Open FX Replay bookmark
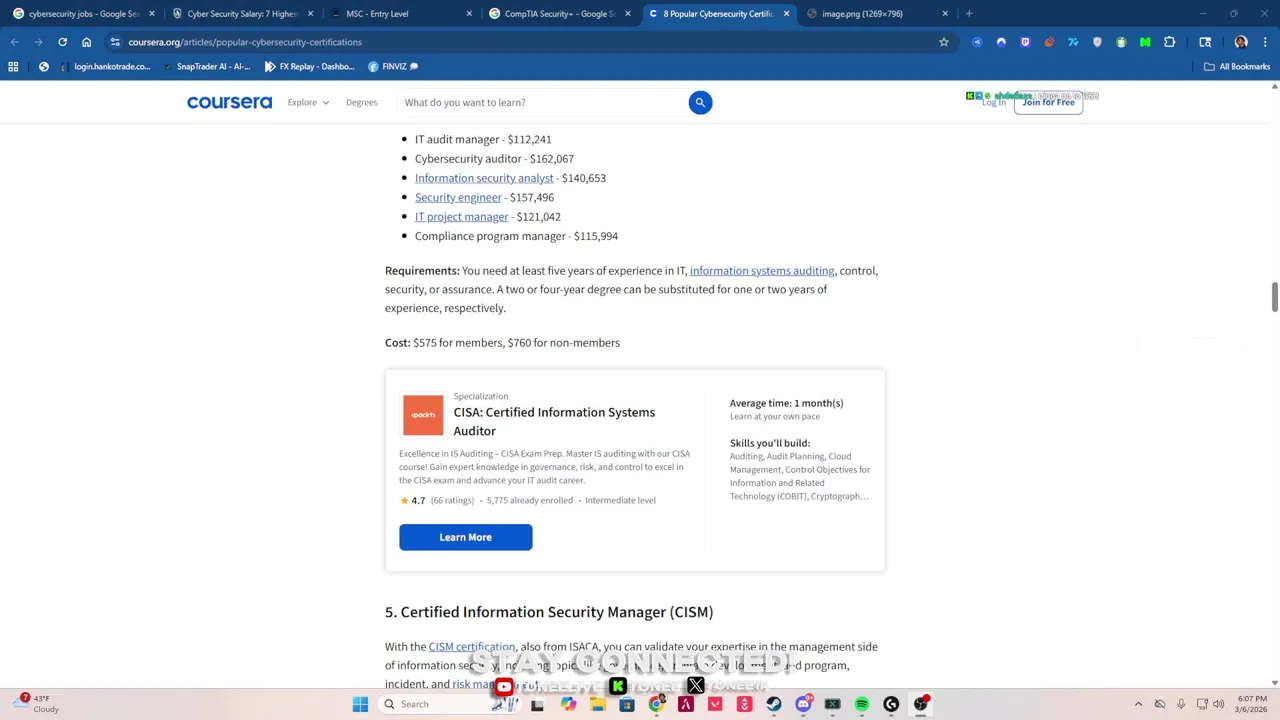Screen dimensions: 1280x720 (309, 66)
